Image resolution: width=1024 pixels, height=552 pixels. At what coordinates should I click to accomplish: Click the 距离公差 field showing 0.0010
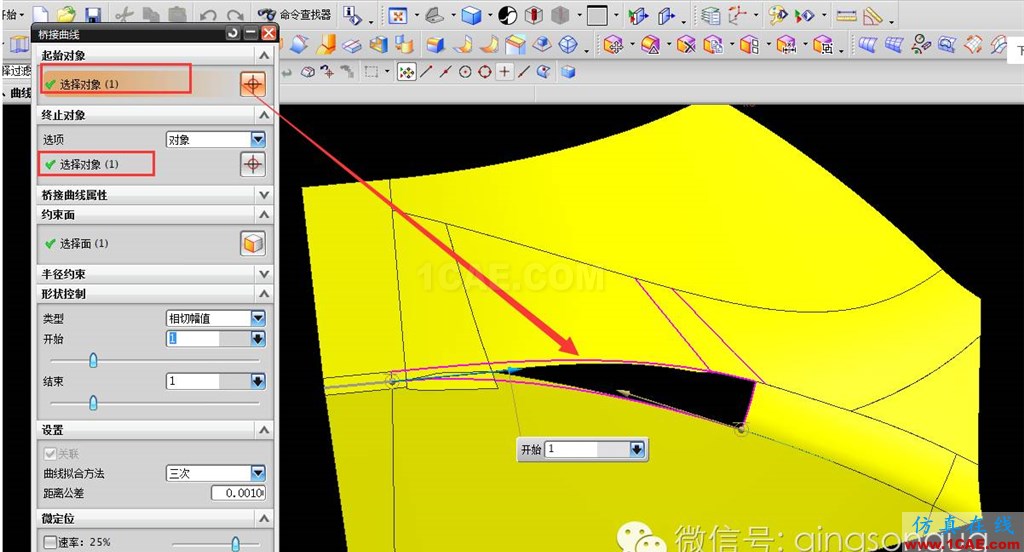pyautogui.click(x=238, y=493)
